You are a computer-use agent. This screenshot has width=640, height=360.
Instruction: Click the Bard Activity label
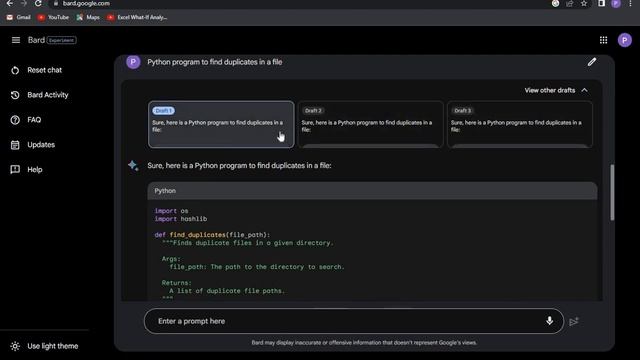coord(48,95)
